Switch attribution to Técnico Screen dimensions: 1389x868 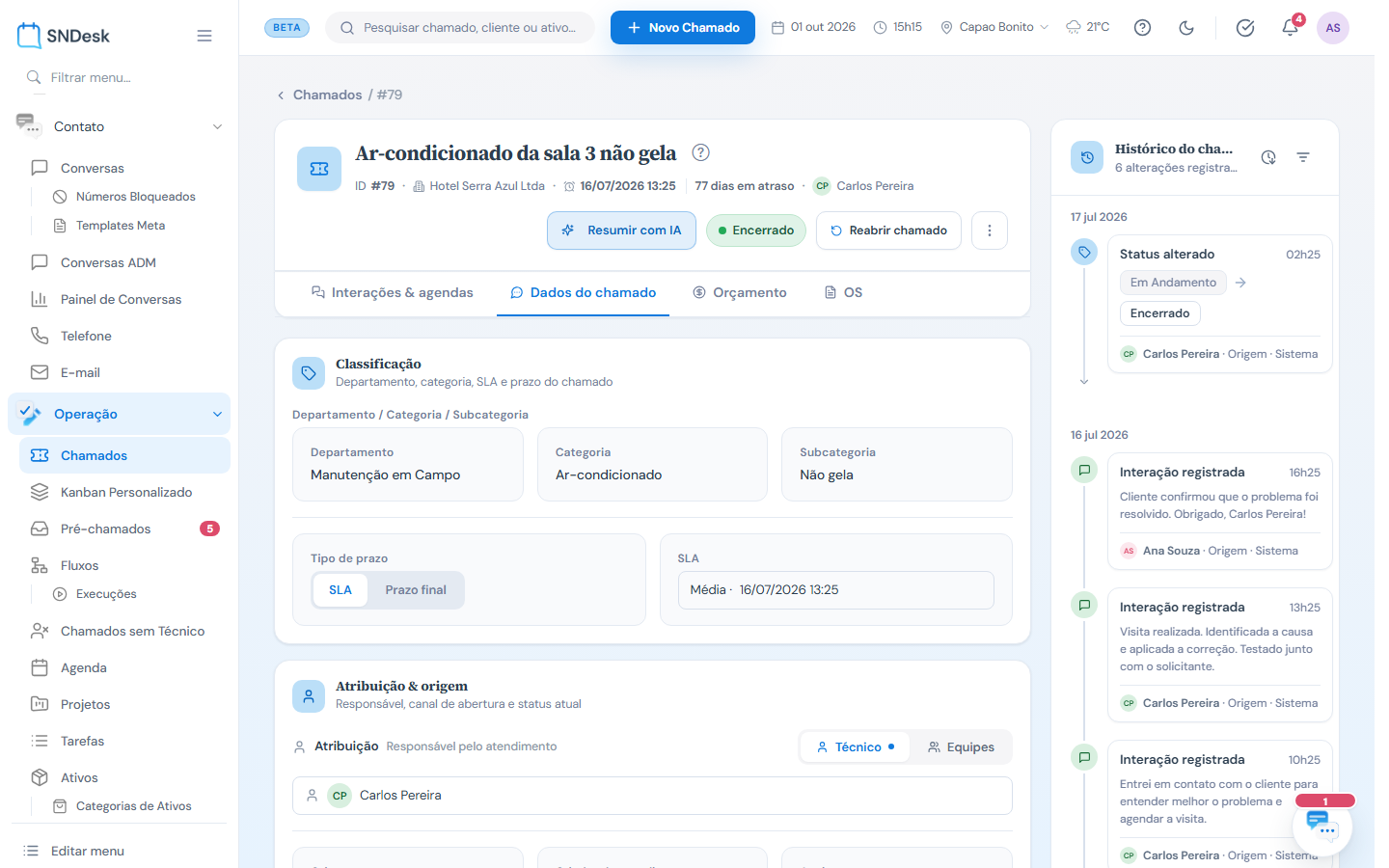pyautogui.click(x=856, y=747)
